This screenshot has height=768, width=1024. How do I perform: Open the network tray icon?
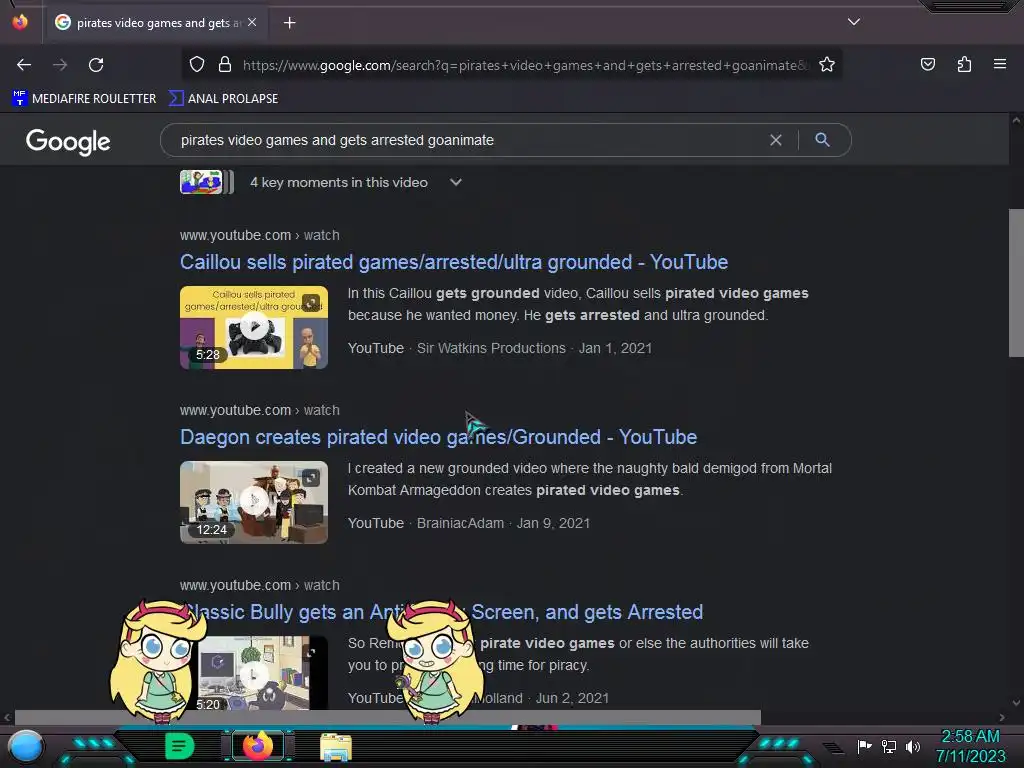tap(889, 746)
